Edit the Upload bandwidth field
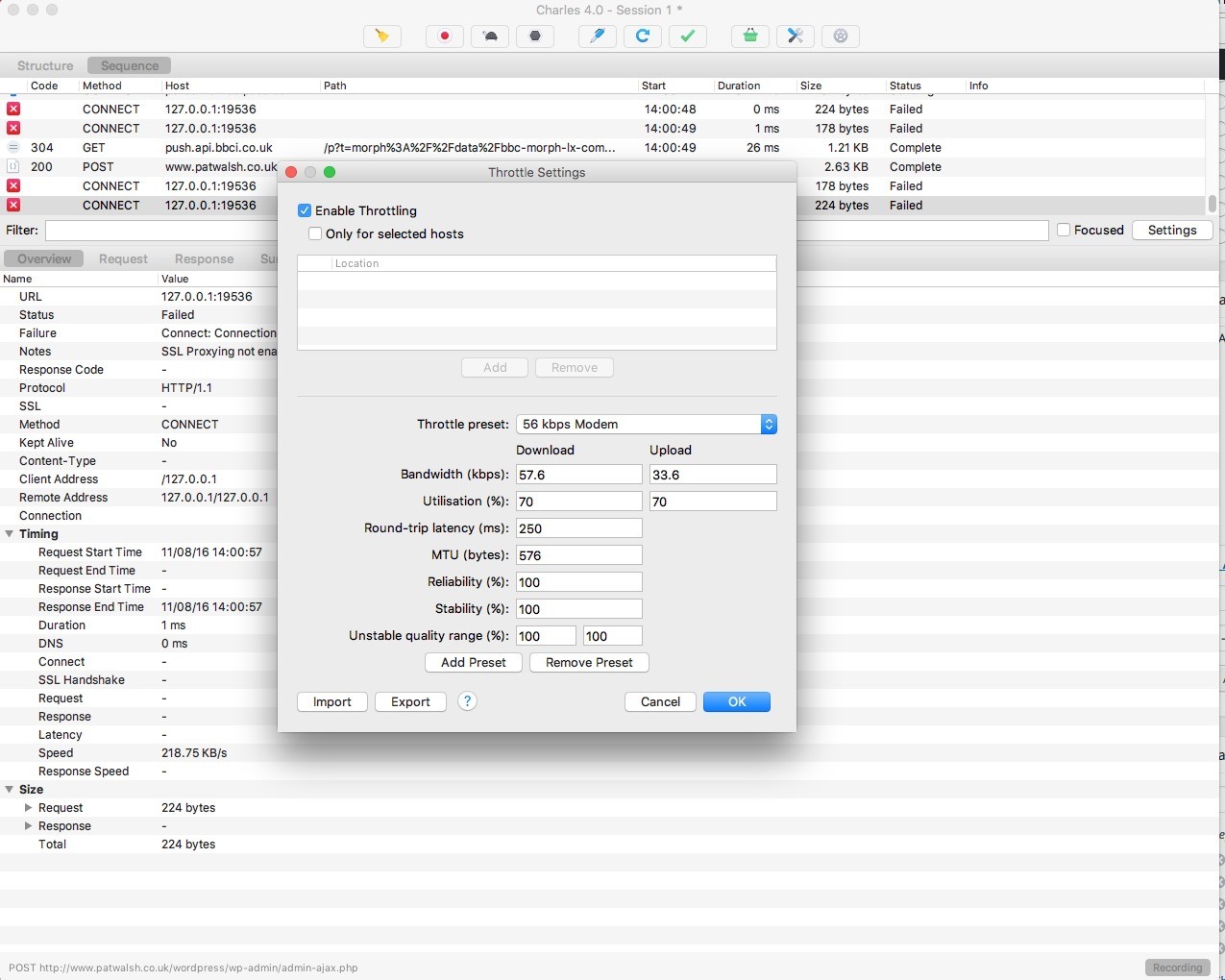 tap(713, 475)
